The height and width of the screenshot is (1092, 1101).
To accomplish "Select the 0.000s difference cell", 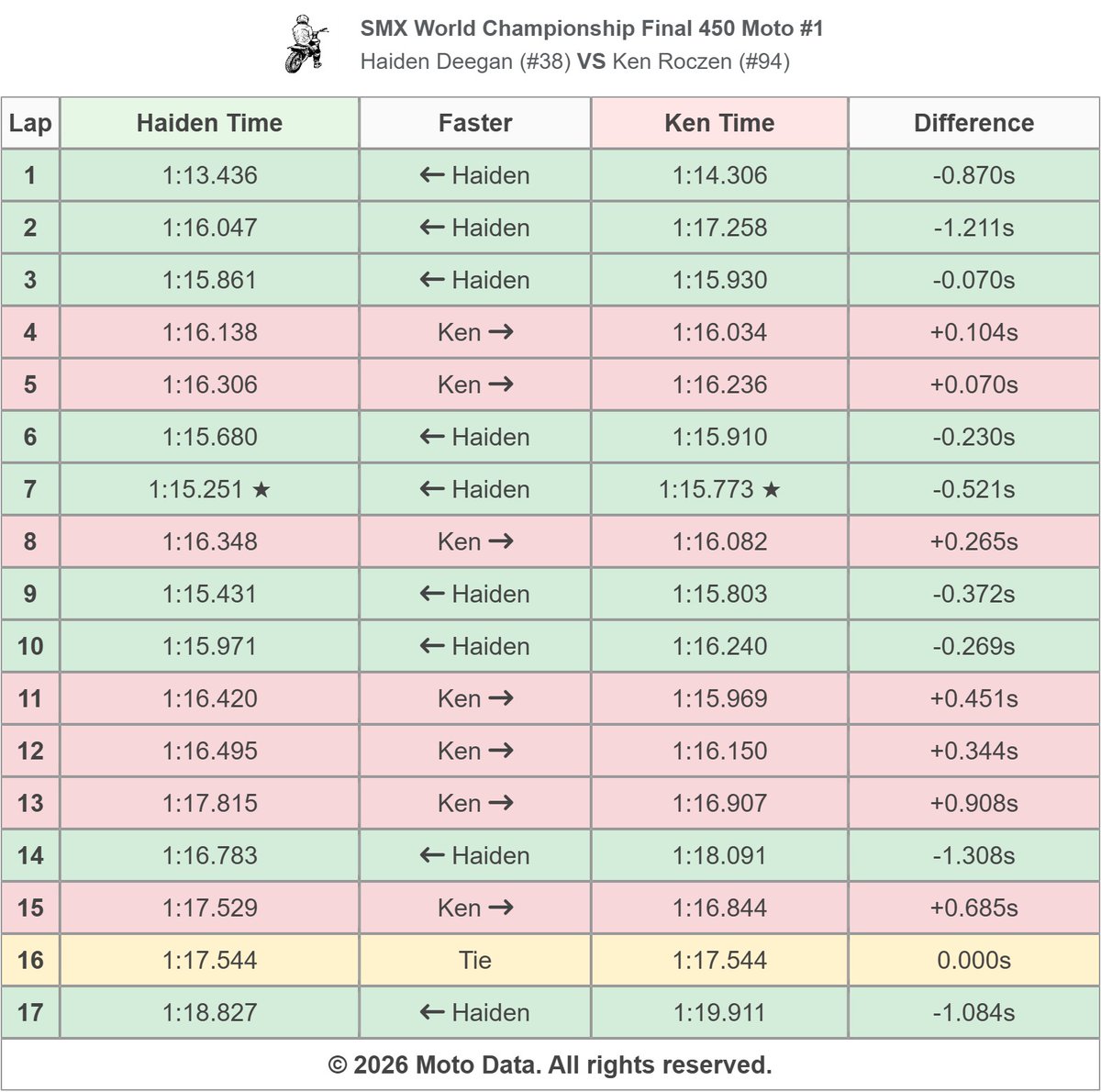I will point(974,961).
